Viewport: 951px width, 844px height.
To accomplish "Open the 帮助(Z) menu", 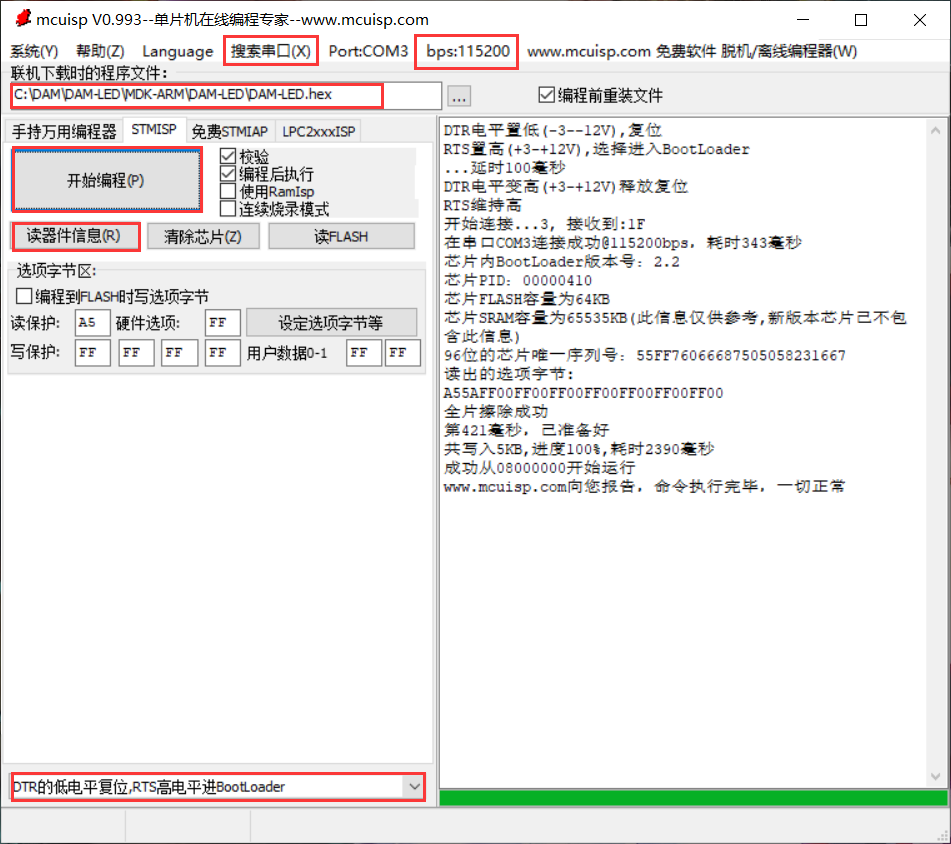I will tap(100, 52).
